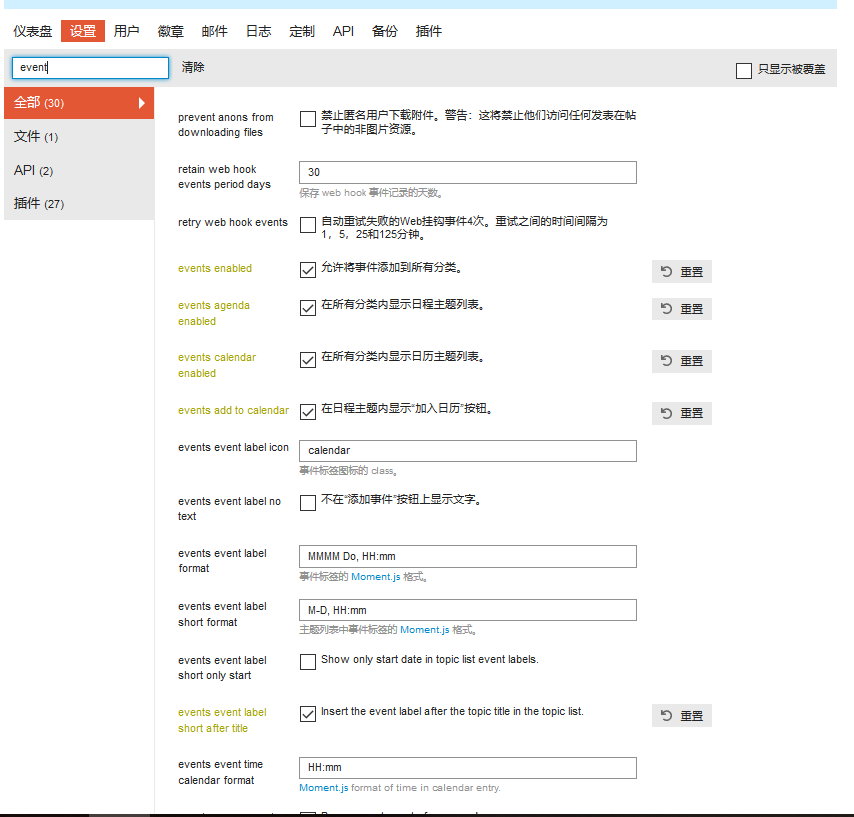Open the 备份 backups tab
This screenshot has height=817, width=854.
click(385, 31)
